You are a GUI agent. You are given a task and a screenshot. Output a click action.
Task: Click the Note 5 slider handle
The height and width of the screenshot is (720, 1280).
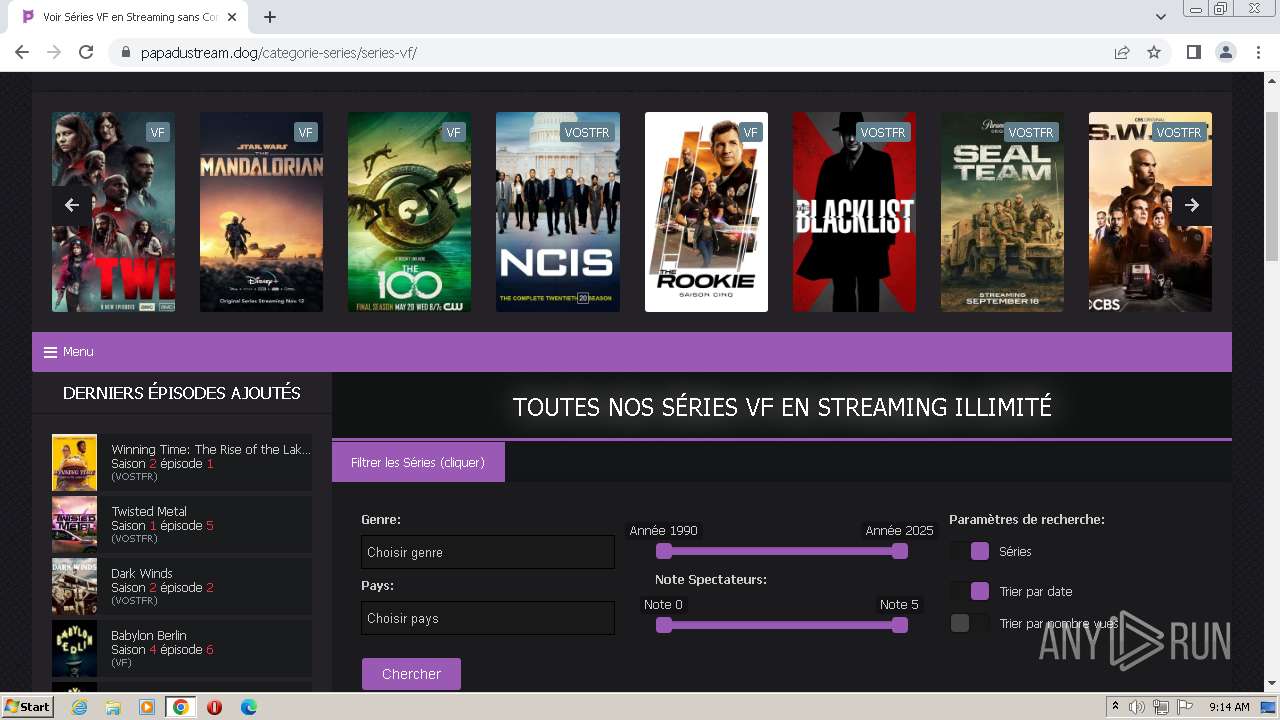(x=900, y=625)
